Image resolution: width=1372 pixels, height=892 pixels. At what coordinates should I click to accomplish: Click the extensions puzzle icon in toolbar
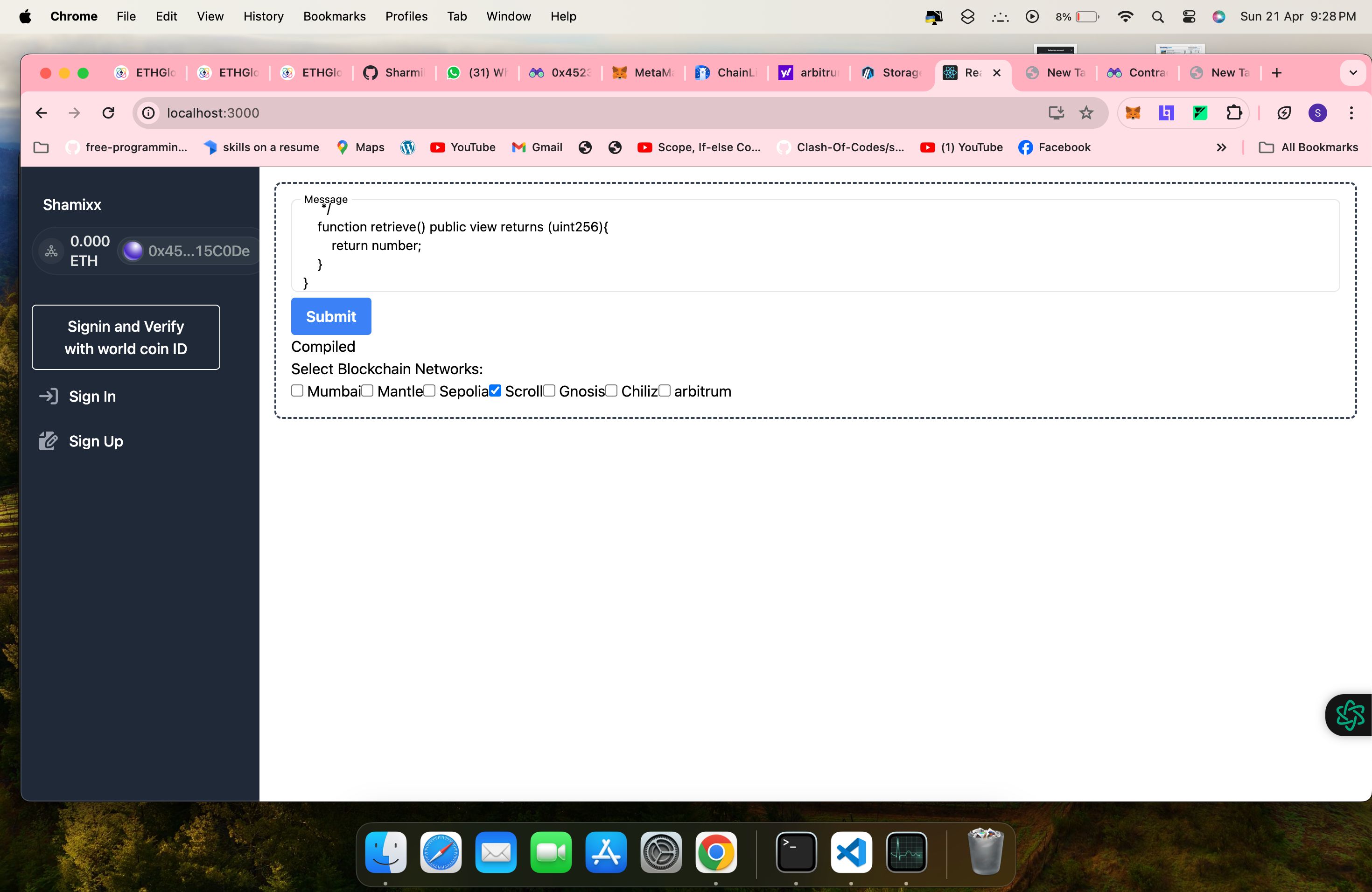coord(1234,112)
